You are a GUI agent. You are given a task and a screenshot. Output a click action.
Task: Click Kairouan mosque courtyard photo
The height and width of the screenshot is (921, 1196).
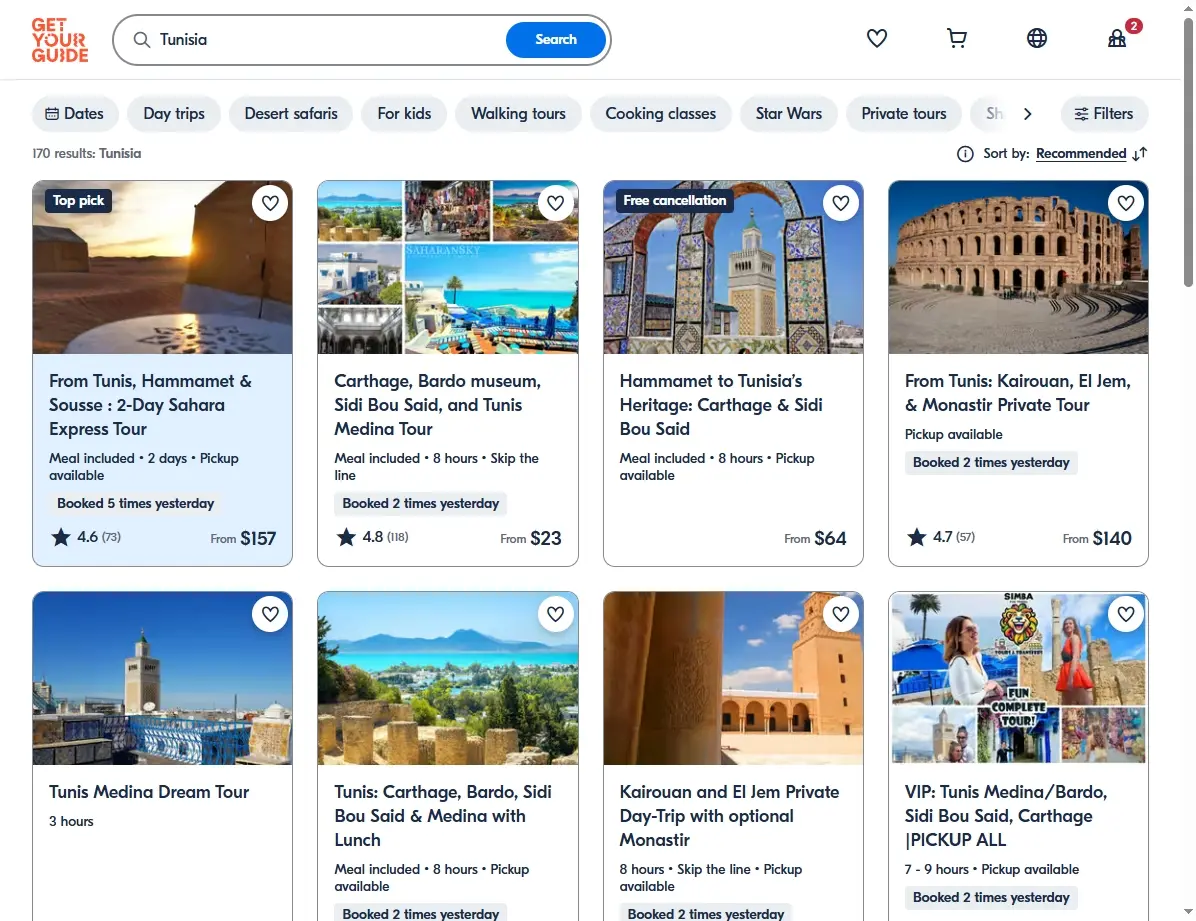(733, 678)
